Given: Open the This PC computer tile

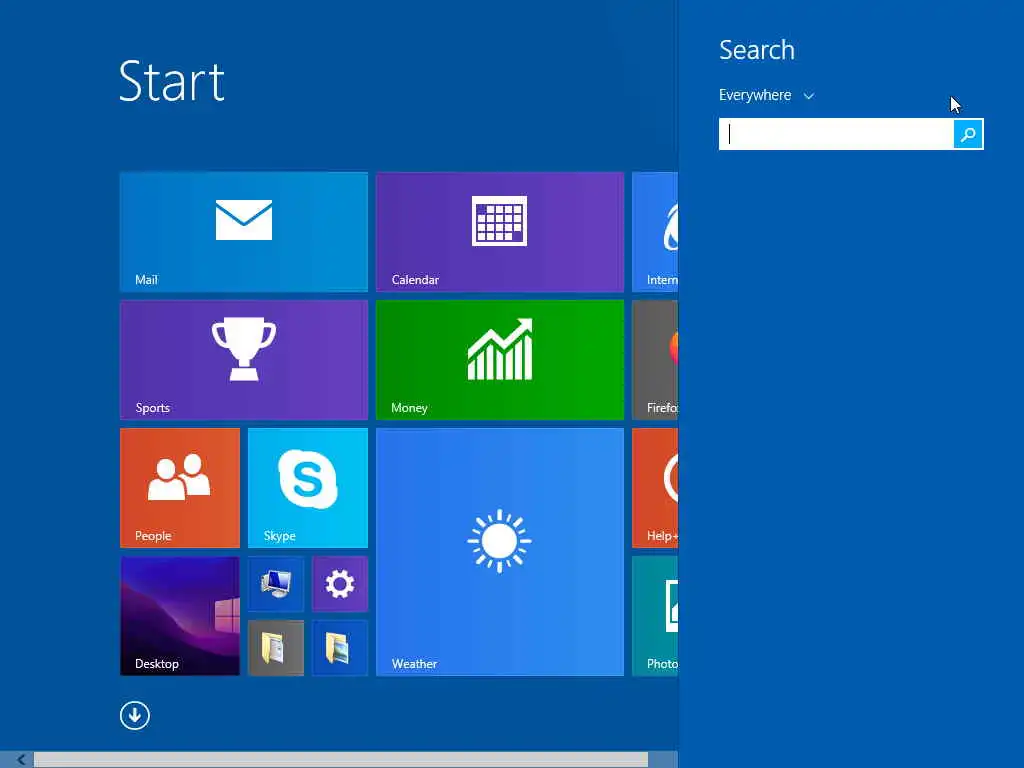Looking at the screenshot, I should [276, 584].
